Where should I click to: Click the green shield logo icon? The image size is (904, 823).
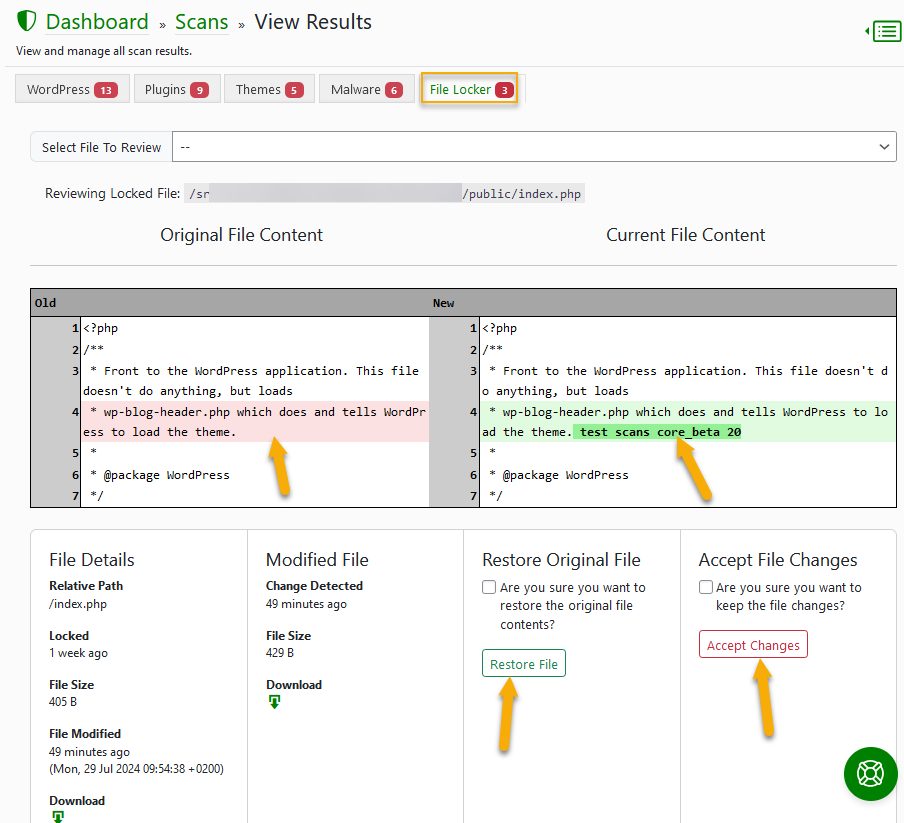pyautogui.click(x=27, y=21)
